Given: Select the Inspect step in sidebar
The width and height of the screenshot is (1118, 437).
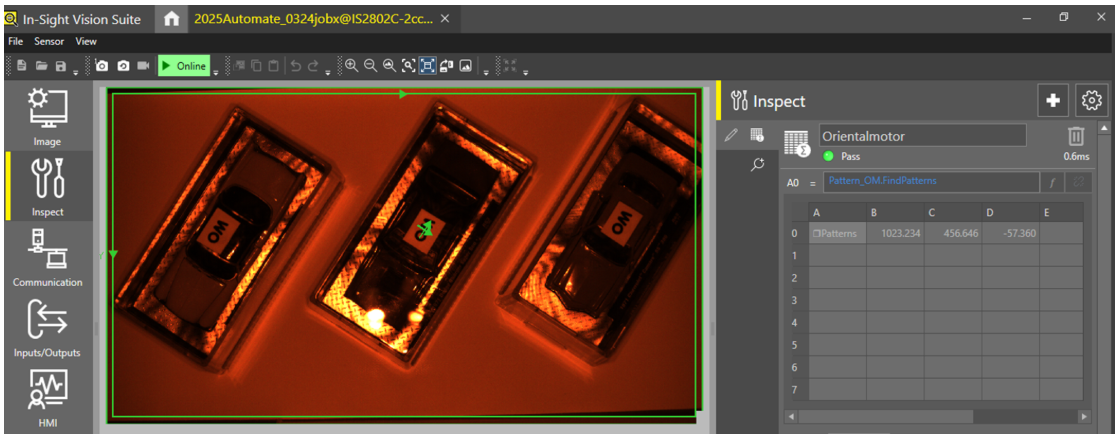Looking at the screenshot, I should click(48, 187).
